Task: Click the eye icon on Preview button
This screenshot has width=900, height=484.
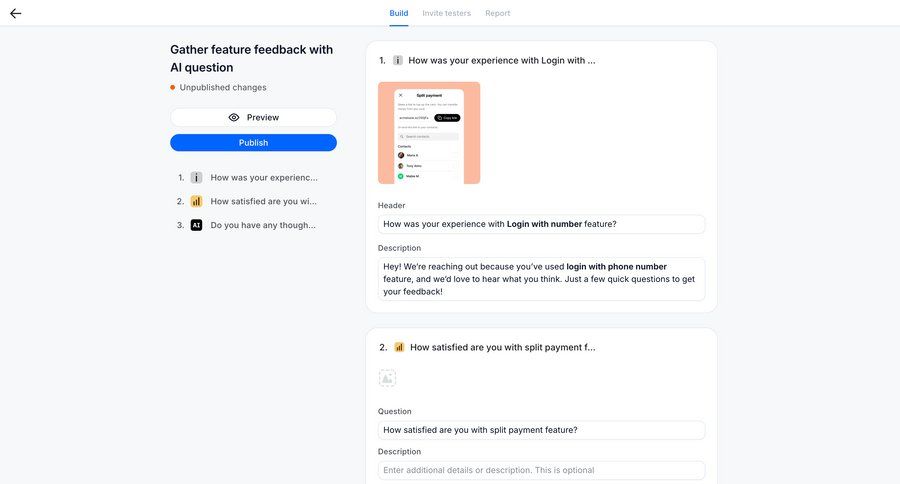Action: click(234, 117)
